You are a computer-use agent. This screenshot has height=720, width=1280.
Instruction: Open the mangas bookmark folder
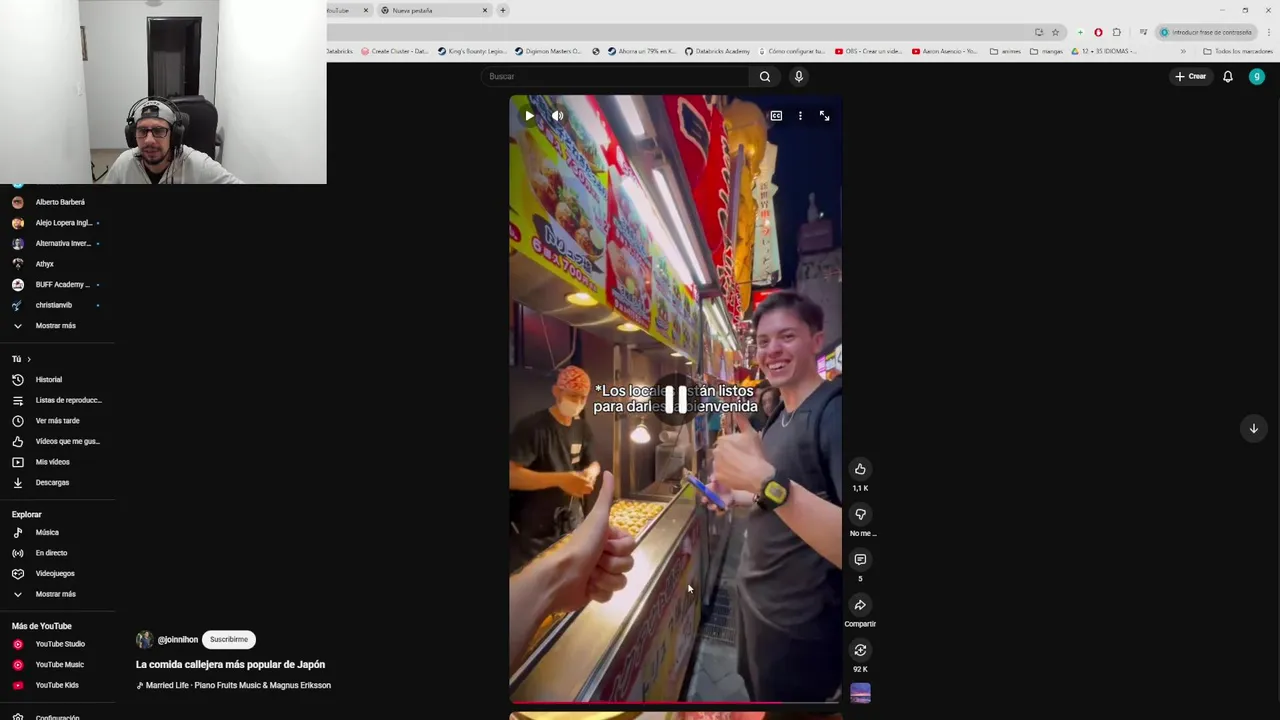coord(1046,51)
